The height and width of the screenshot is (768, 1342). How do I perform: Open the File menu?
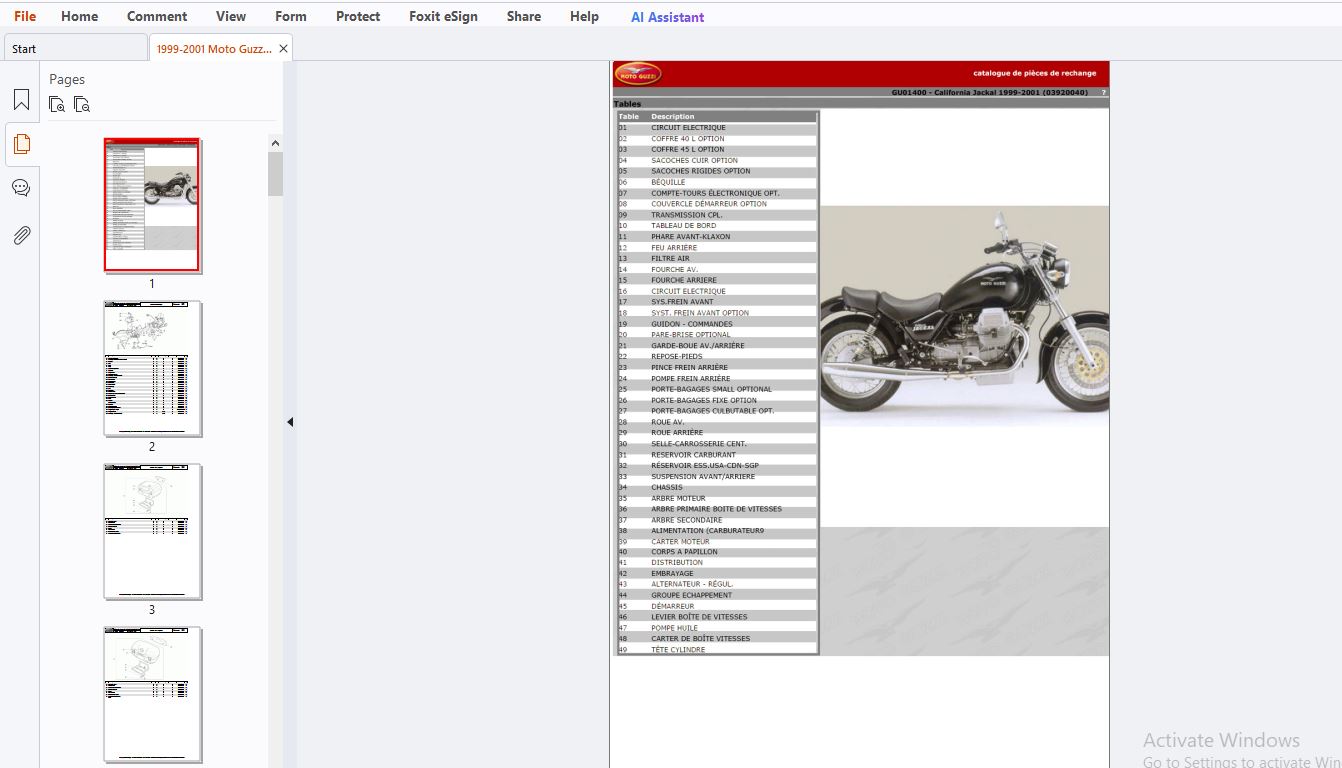(25, 16)
